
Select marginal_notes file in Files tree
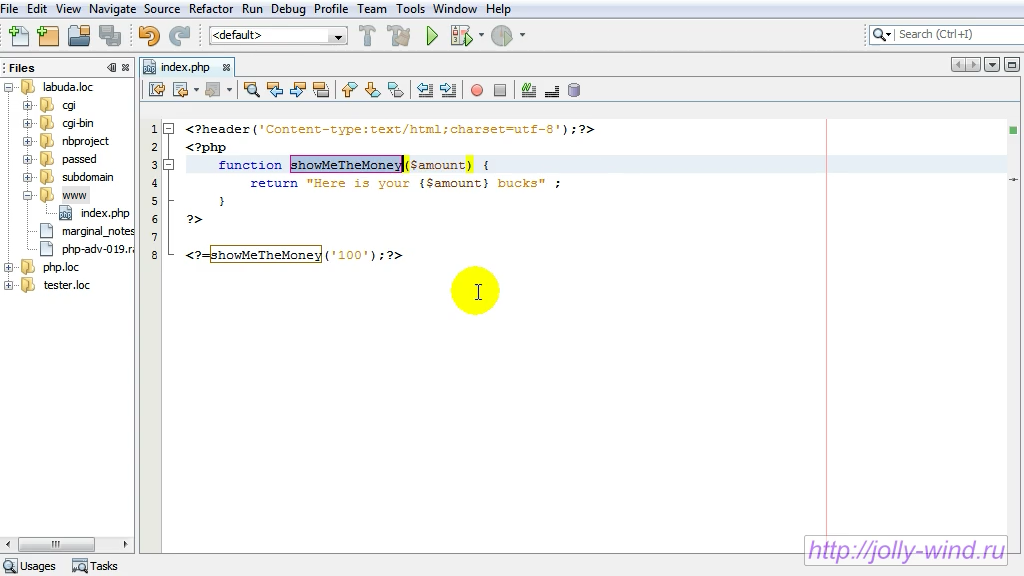pyautogui.click(x=98, y=231)
